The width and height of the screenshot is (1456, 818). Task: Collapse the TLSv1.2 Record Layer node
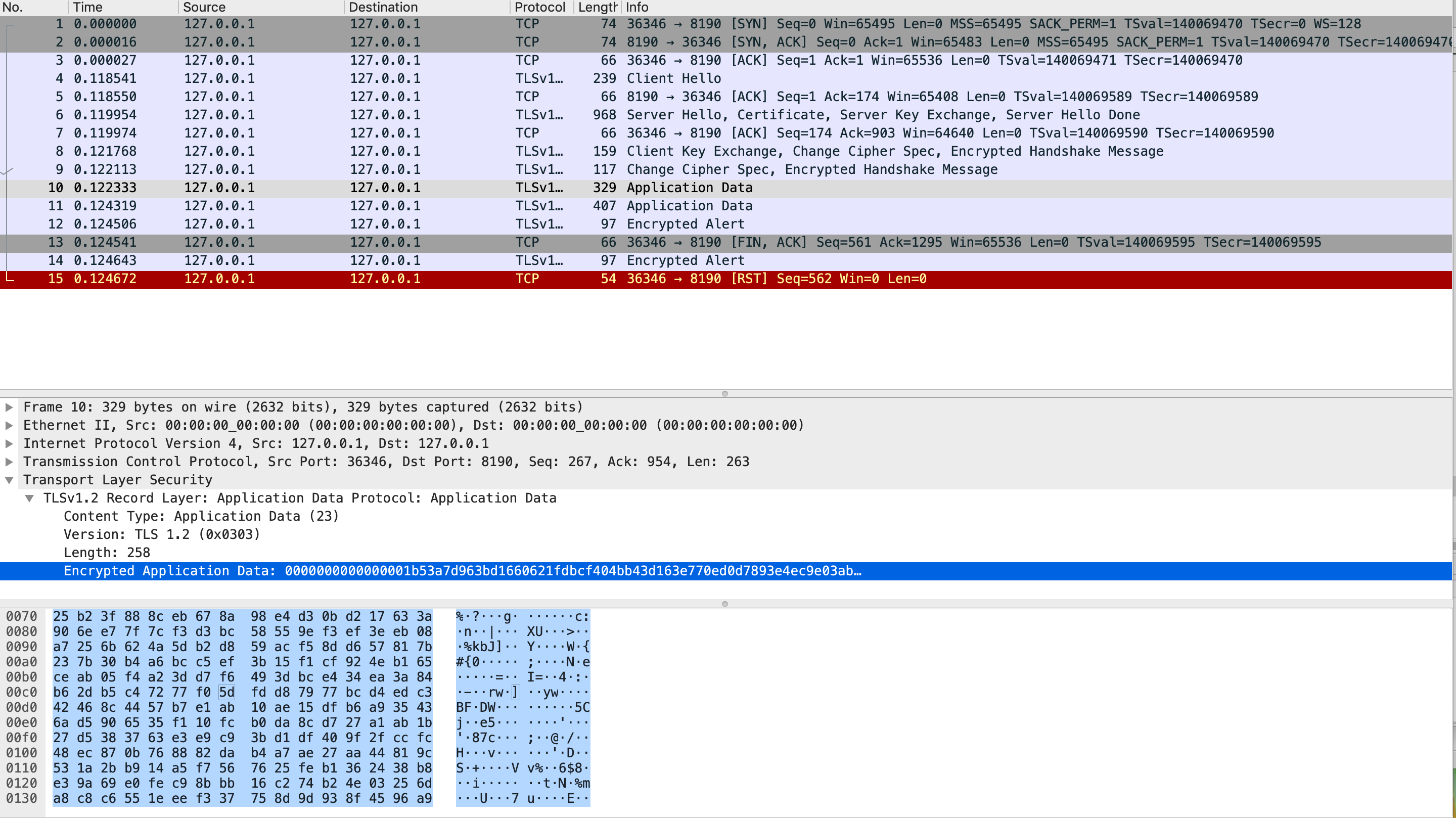click(29, 498)
